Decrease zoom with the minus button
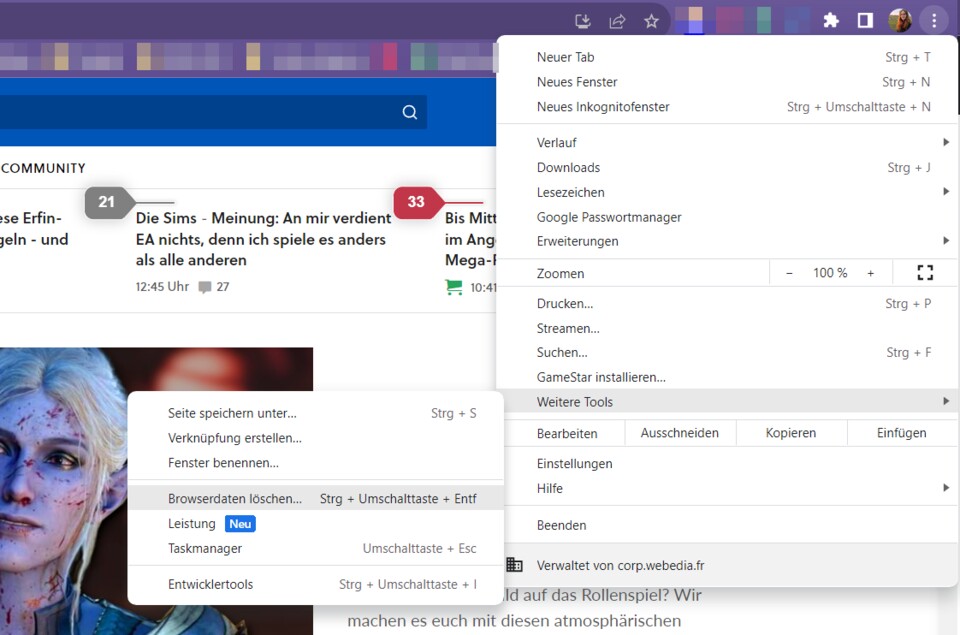The height and width of the screenshot is (635, 960). click(789, 273)
